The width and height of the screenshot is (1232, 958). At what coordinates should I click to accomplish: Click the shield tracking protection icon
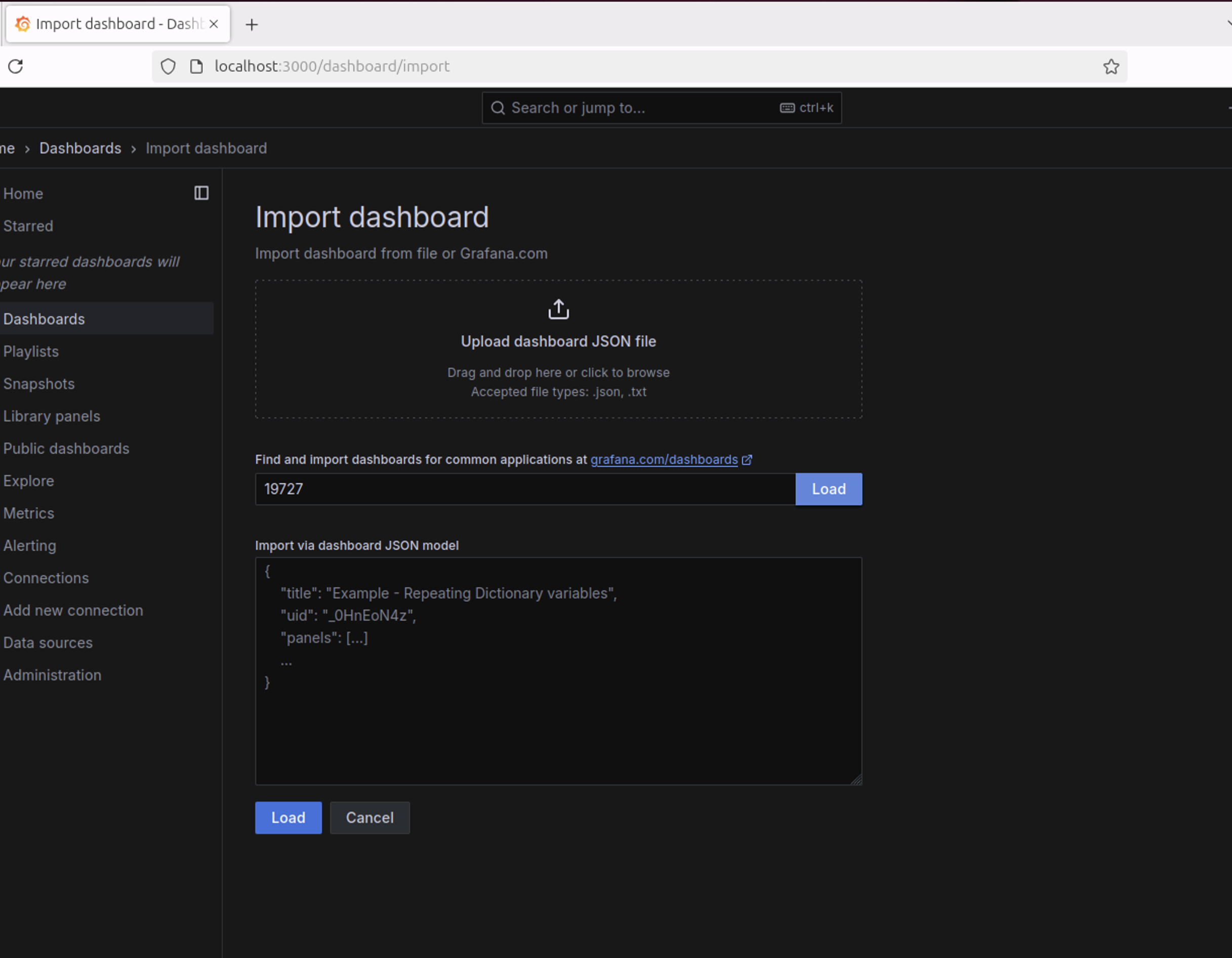pyautogui.click(x=168, y=66)
